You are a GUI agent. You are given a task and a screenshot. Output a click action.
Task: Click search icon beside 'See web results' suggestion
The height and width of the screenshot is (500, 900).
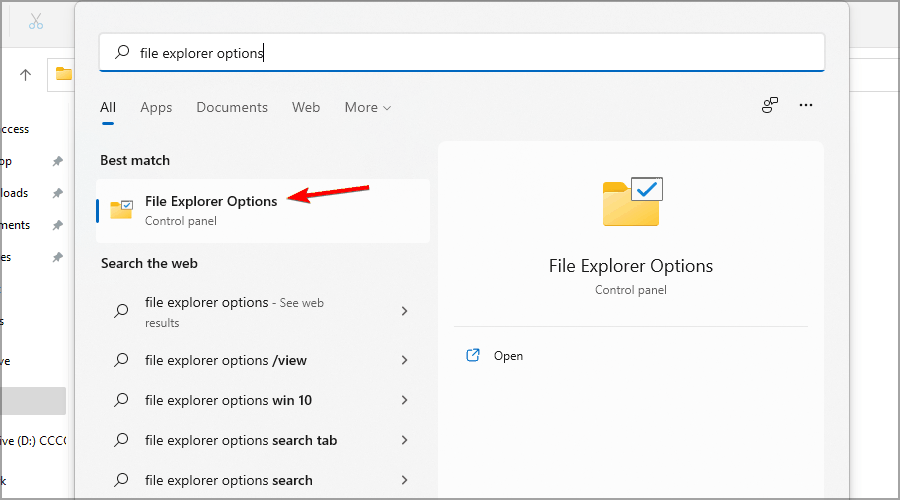(x=121, y=311)
